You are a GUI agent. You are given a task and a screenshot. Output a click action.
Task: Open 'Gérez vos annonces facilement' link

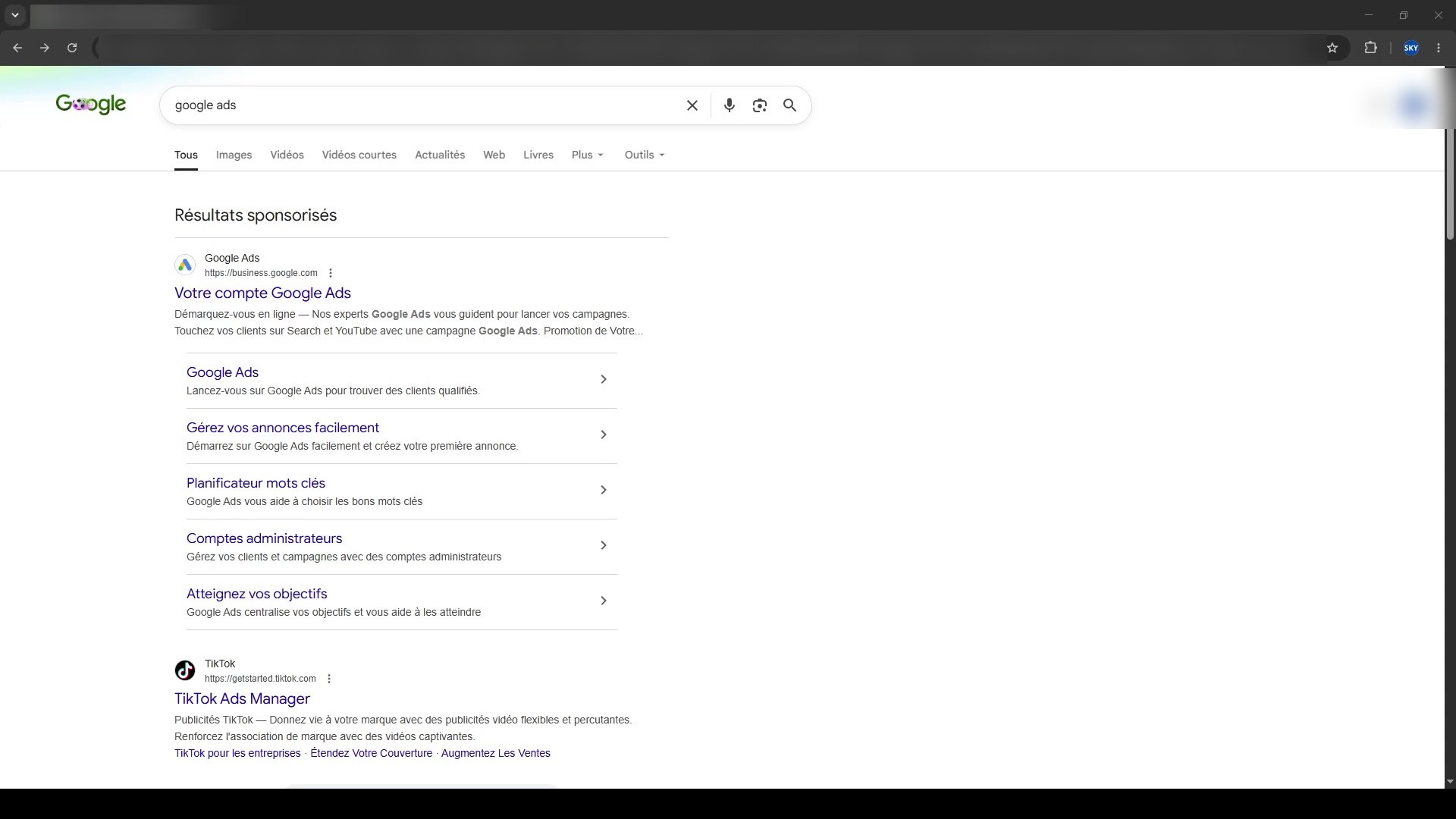pyautogui.click(x=283, y=428)
